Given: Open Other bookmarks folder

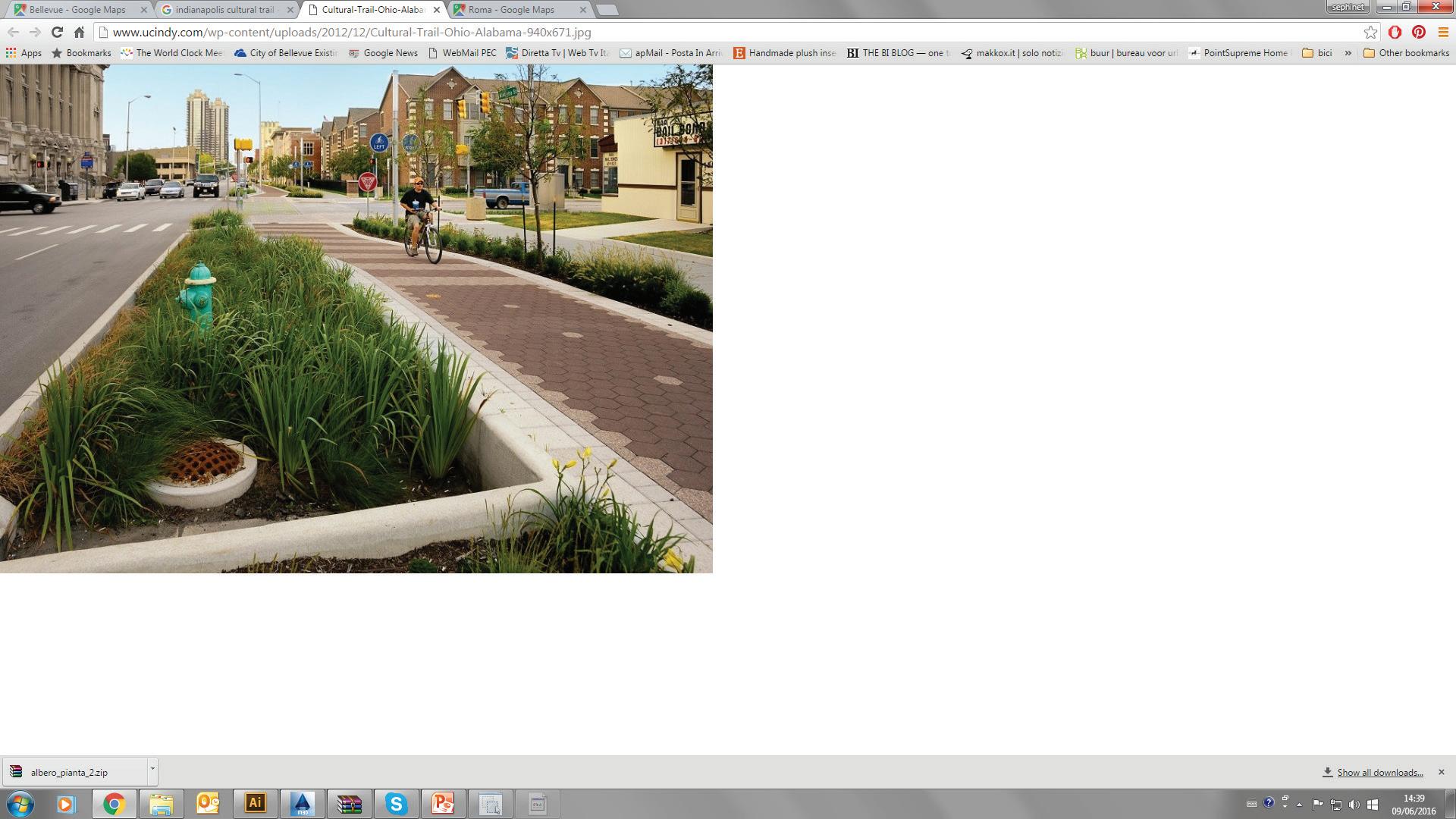Looking at the screenshot, I should tap(1405, 53).
